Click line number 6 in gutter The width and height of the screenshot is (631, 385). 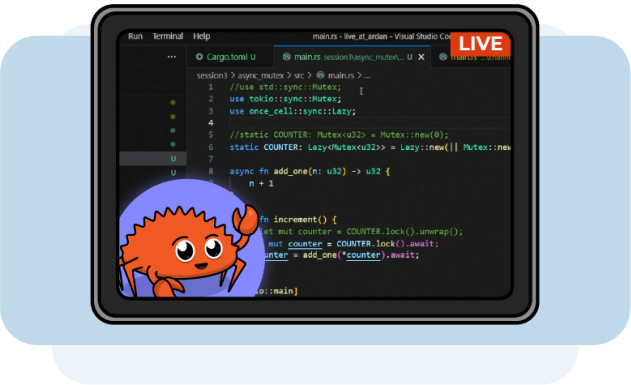pyautogui.click(x=210, y=147)
